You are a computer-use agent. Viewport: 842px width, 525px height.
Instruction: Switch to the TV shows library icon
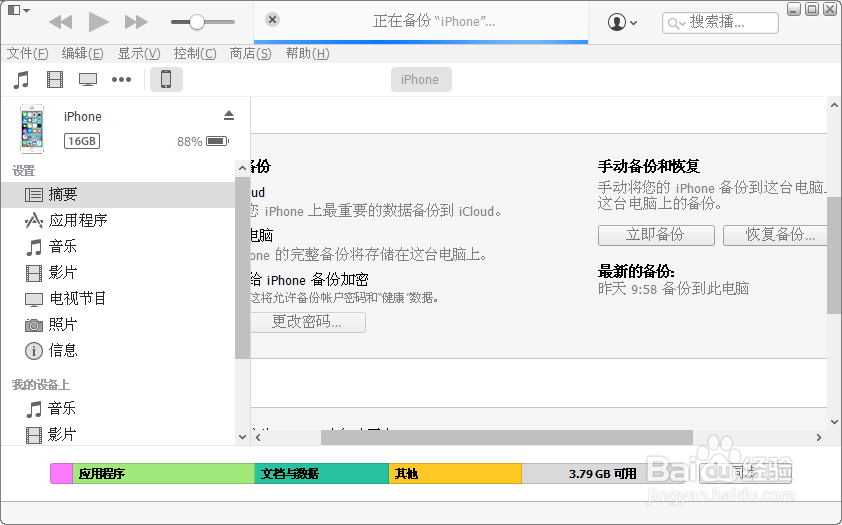point(88,80)
